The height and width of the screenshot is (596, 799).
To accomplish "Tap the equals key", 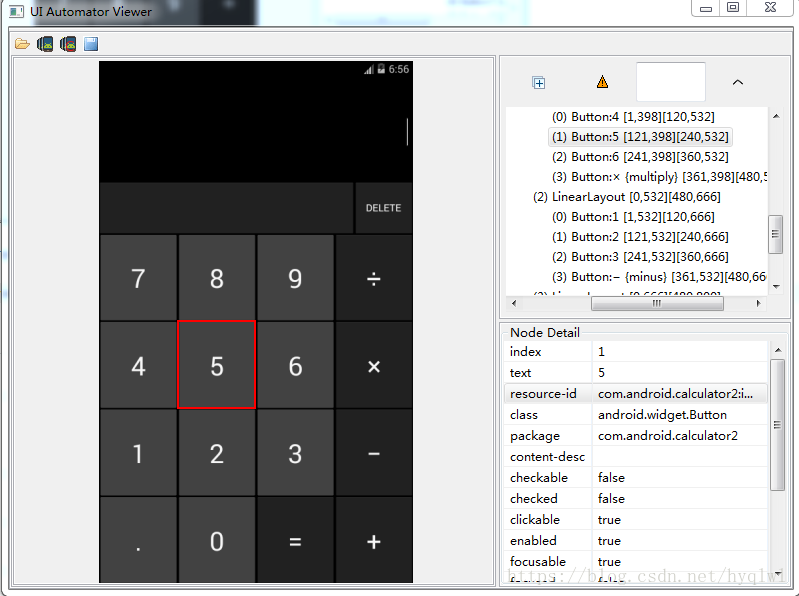I will click(x=295, y=540).
